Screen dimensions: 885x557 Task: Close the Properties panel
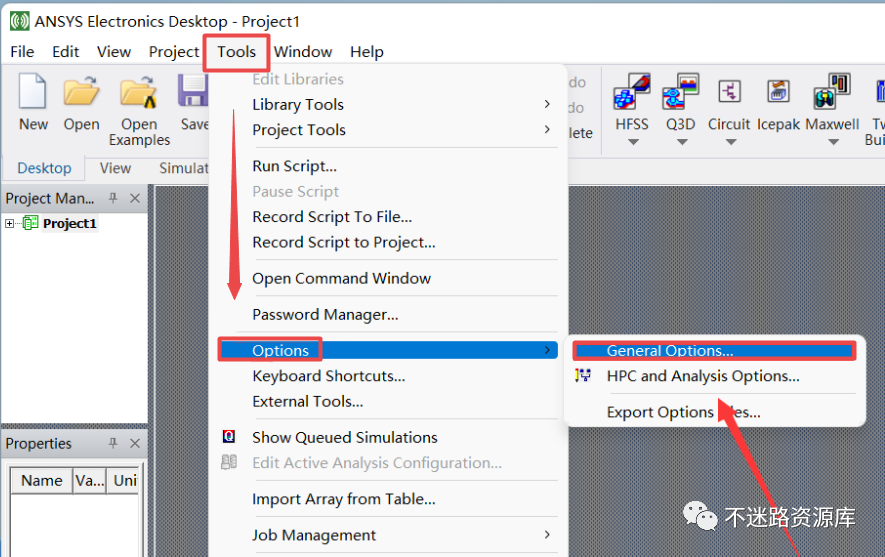click(x=135, y=443)
